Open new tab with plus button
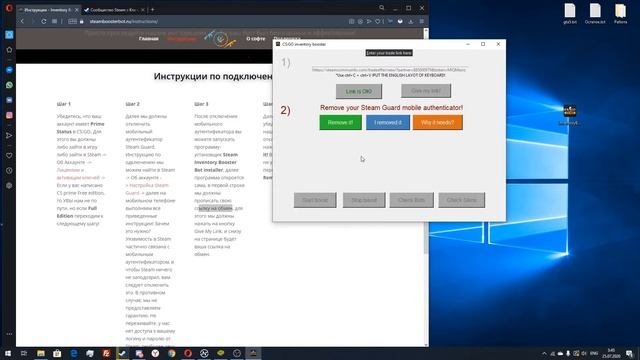The image size is (640, 360). (153, 9)
